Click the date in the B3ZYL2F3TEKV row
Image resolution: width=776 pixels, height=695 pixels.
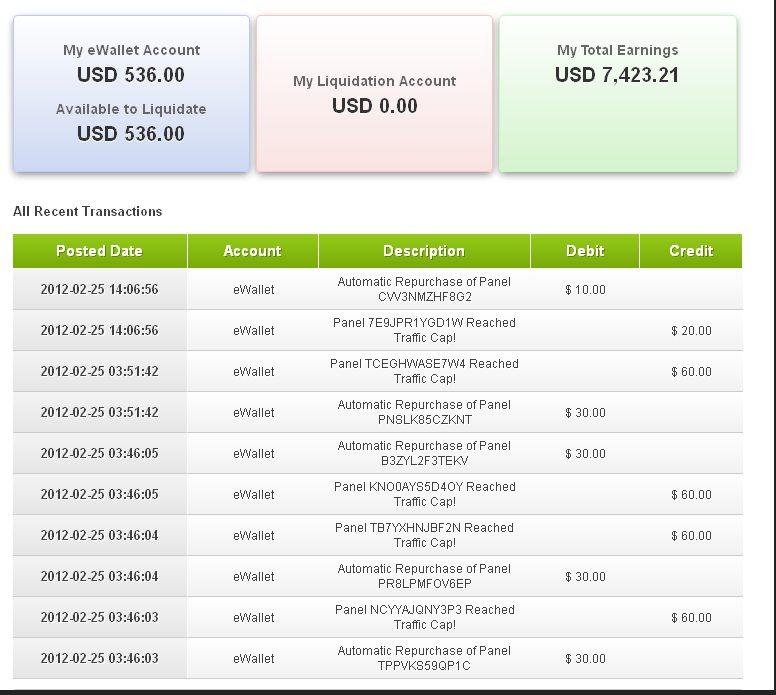point(99,453)
